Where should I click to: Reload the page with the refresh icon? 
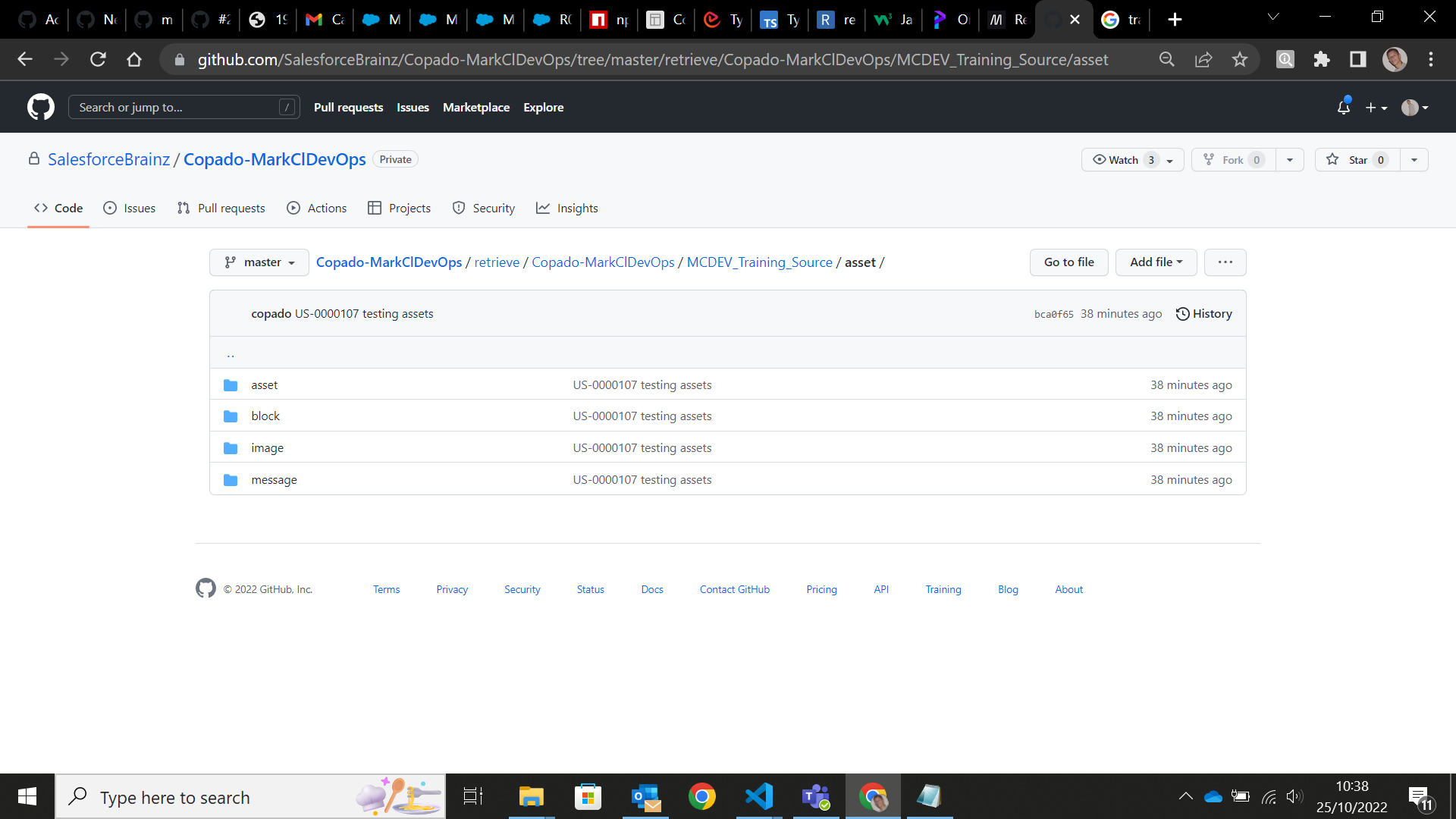coord(98,59)
